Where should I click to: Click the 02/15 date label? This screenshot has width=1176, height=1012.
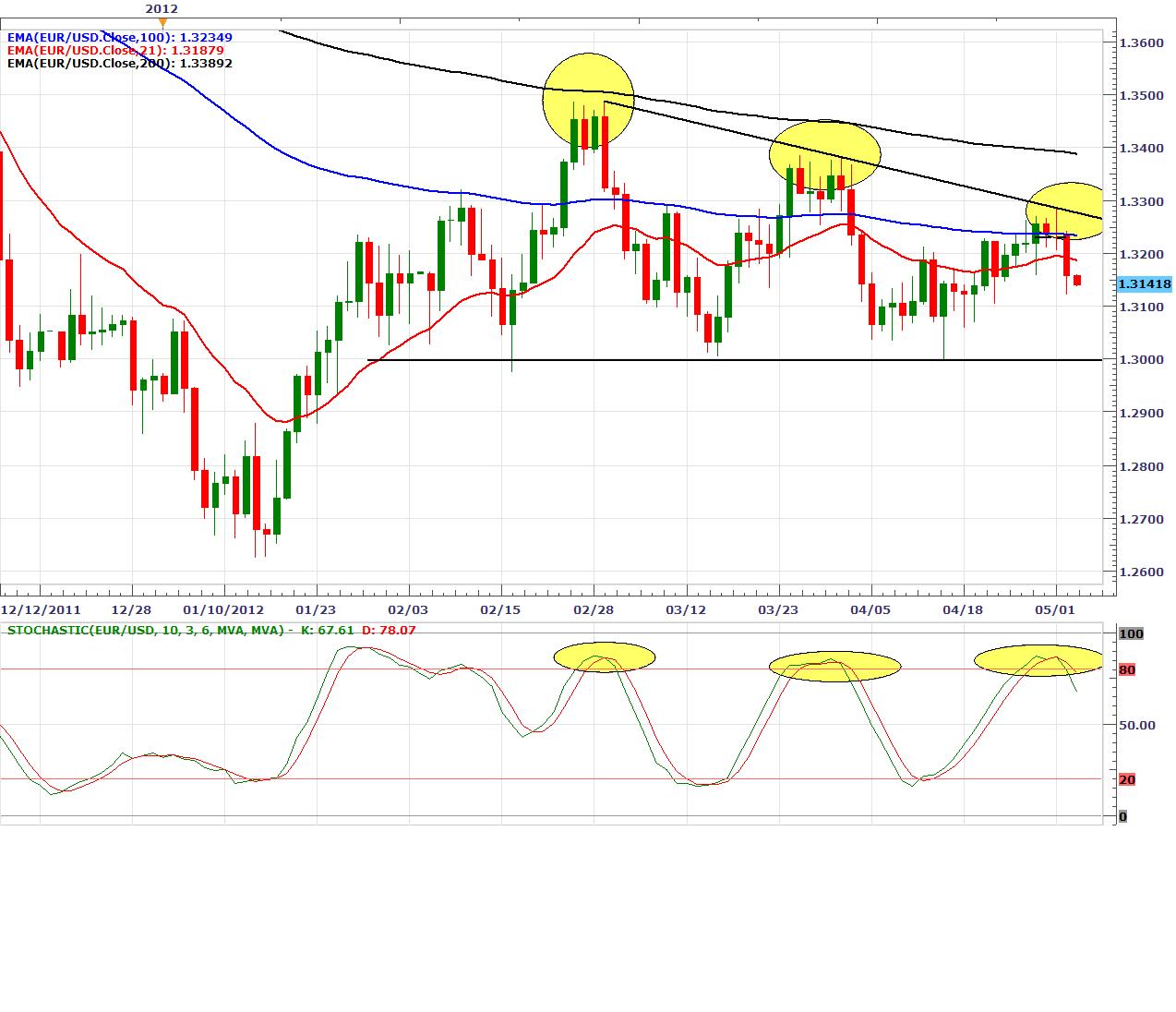point(500,609)
